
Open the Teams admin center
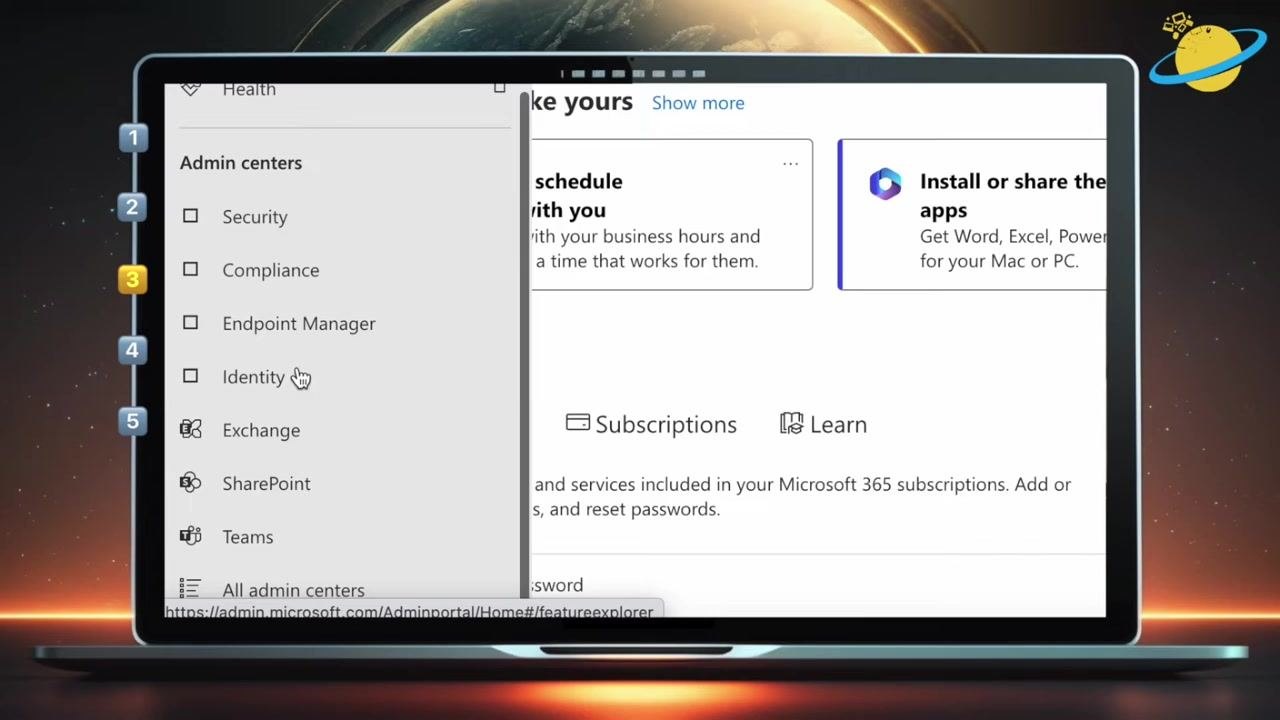247,537
